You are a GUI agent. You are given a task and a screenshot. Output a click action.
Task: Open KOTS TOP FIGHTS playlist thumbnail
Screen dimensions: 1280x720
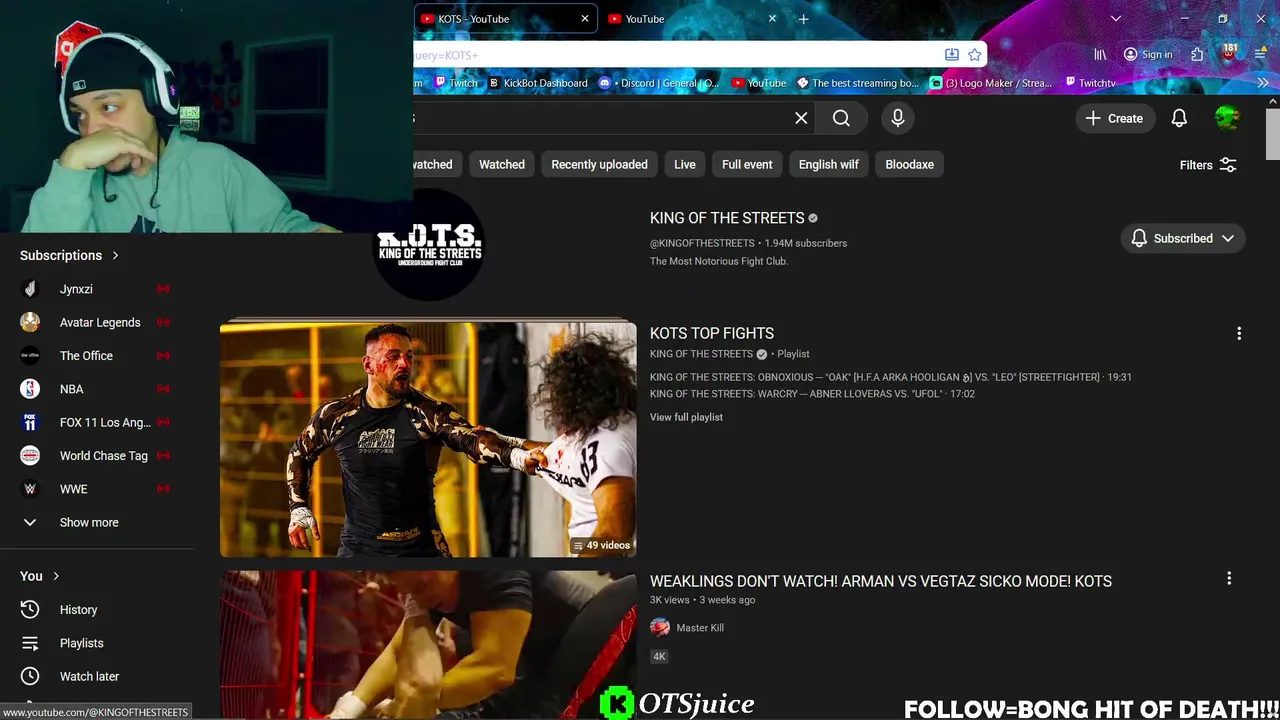[x=428, y=439]
